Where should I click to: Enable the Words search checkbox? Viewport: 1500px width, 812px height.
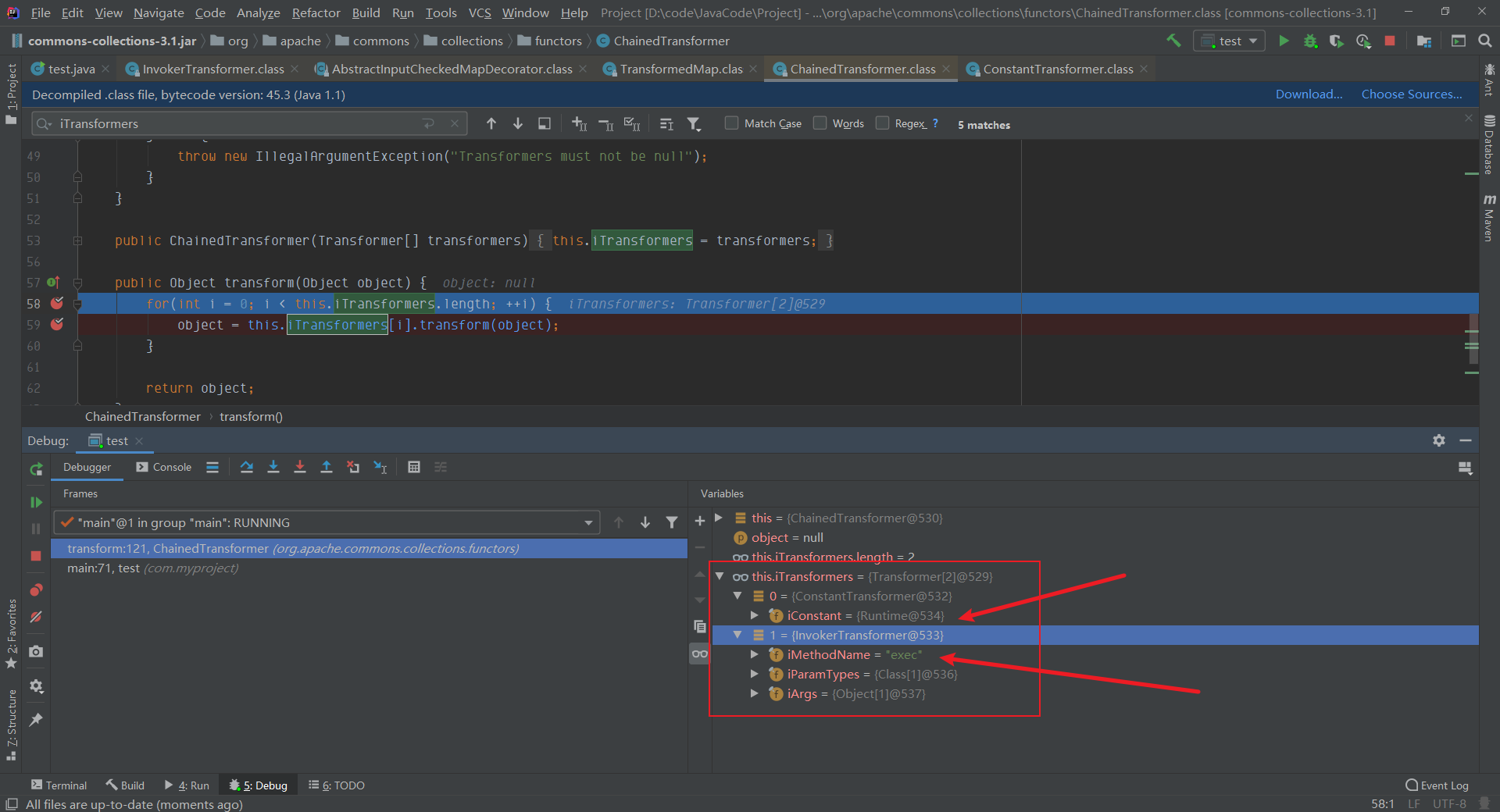pyautogui.click(x=820, y=123)
